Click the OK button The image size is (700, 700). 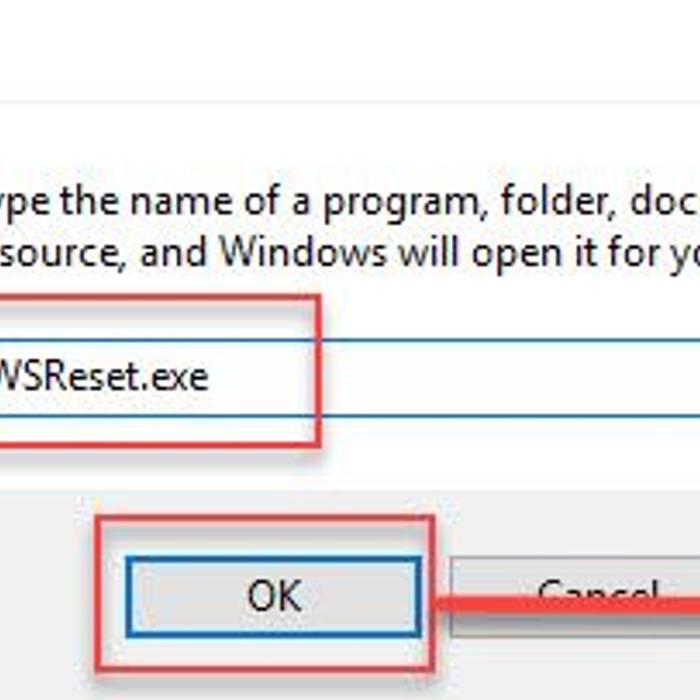[273, 596]
